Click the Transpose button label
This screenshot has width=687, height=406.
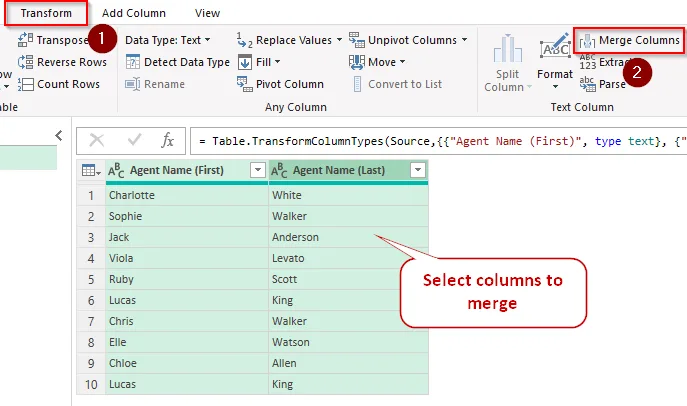(63, 40)
